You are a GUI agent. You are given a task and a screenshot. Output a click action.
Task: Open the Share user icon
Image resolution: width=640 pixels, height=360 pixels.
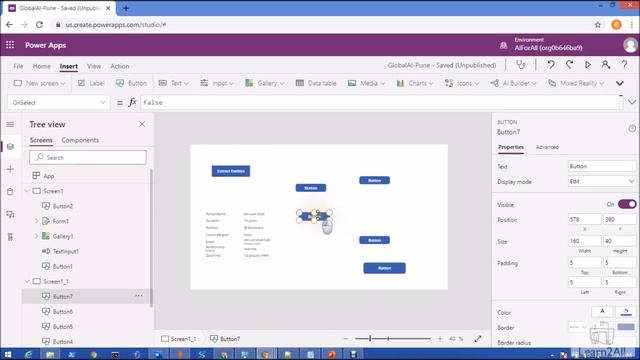pyautogui.click(x=606, y=65)
